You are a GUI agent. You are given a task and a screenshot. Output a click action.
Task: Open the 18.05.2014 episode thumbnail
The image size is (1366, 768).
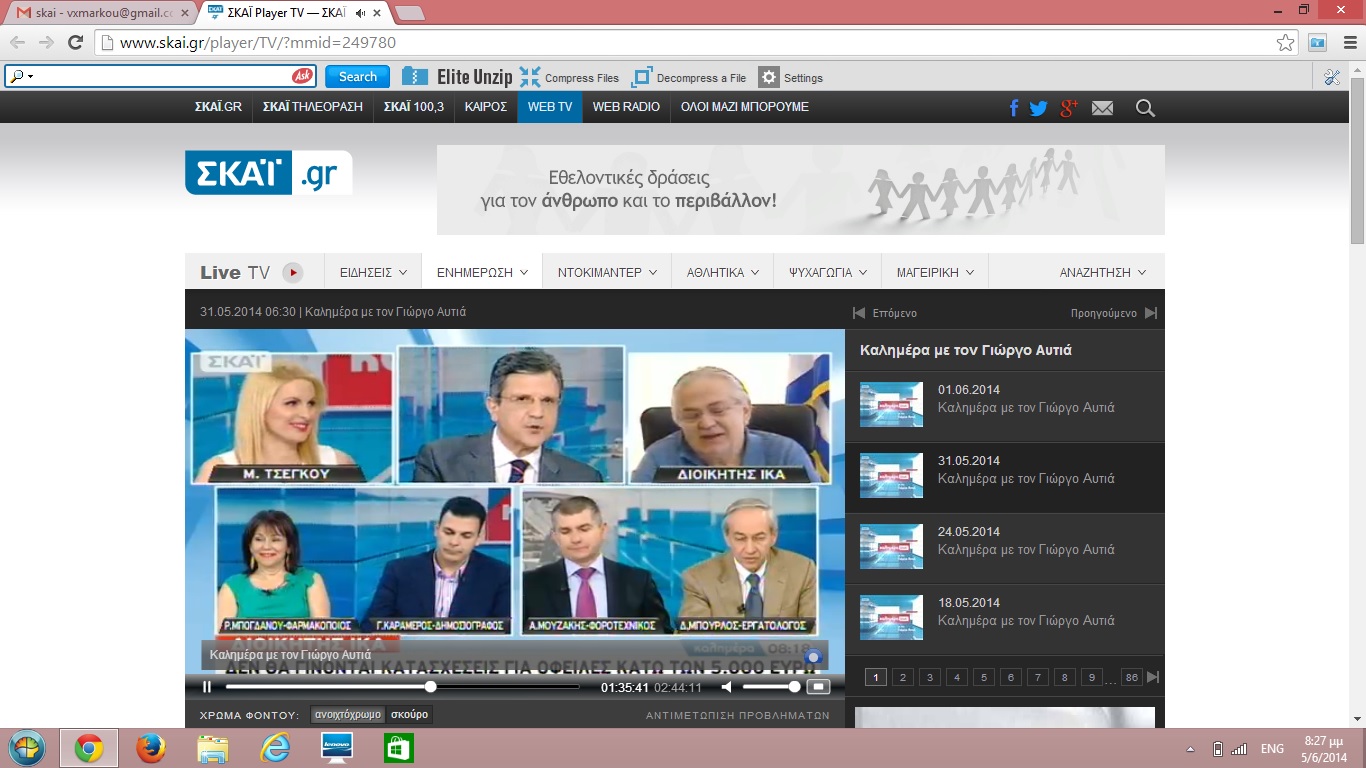tap(891, 617)
